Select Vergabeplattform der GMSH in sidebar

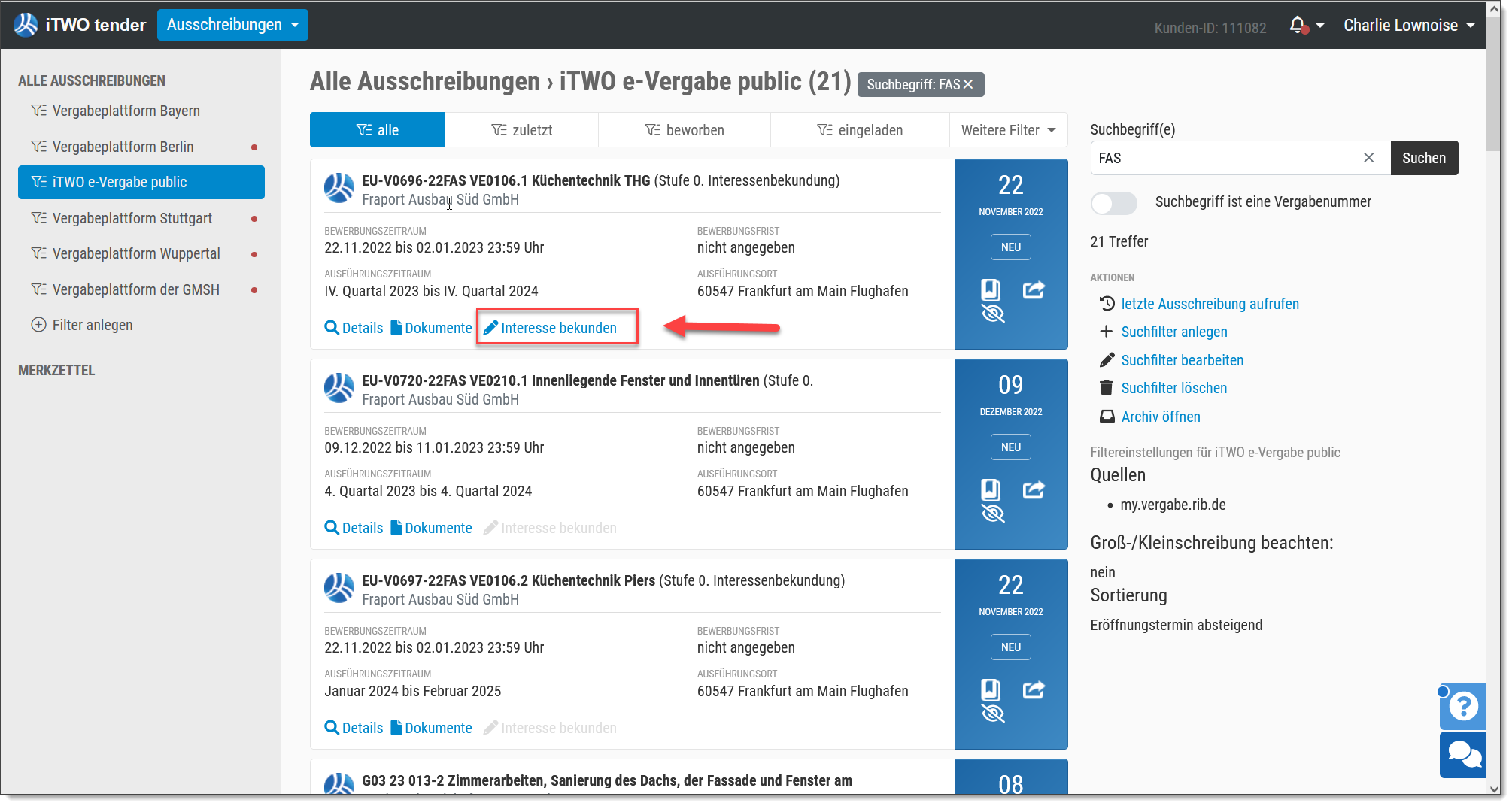pyautogui.click(x=141, y=289)
